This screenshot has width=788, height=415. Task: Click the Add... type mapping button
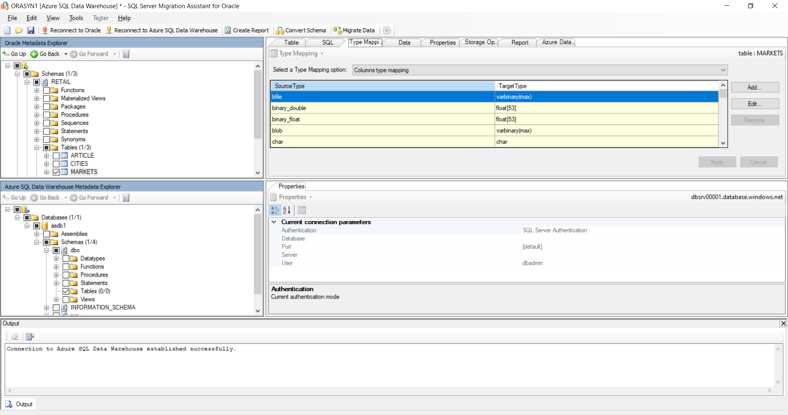click(754, 88)
